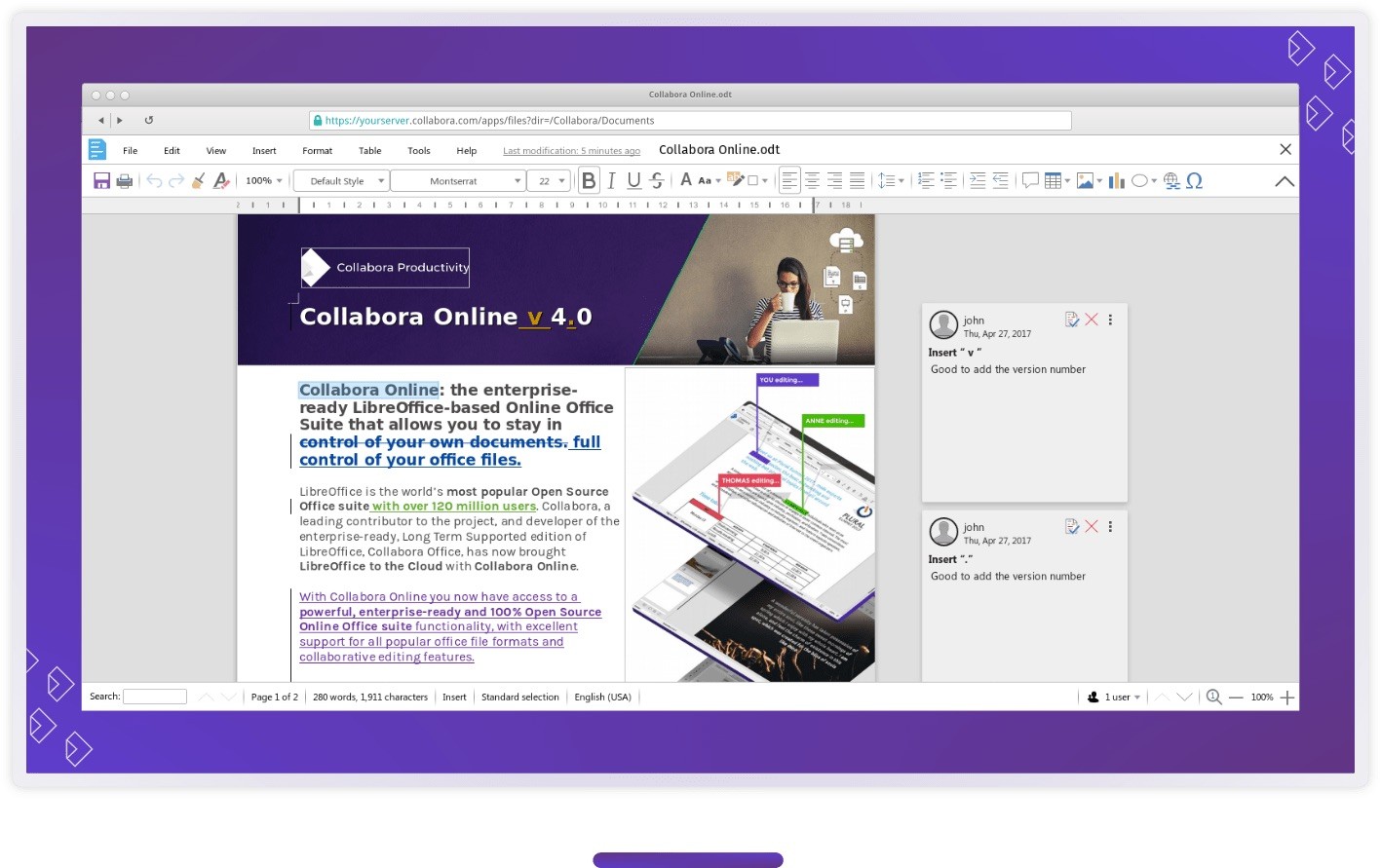Edit john's 'Insert "."' comment
Image resolution: width=1381 pixels, height=868 pixels.
coord(1072,526)
